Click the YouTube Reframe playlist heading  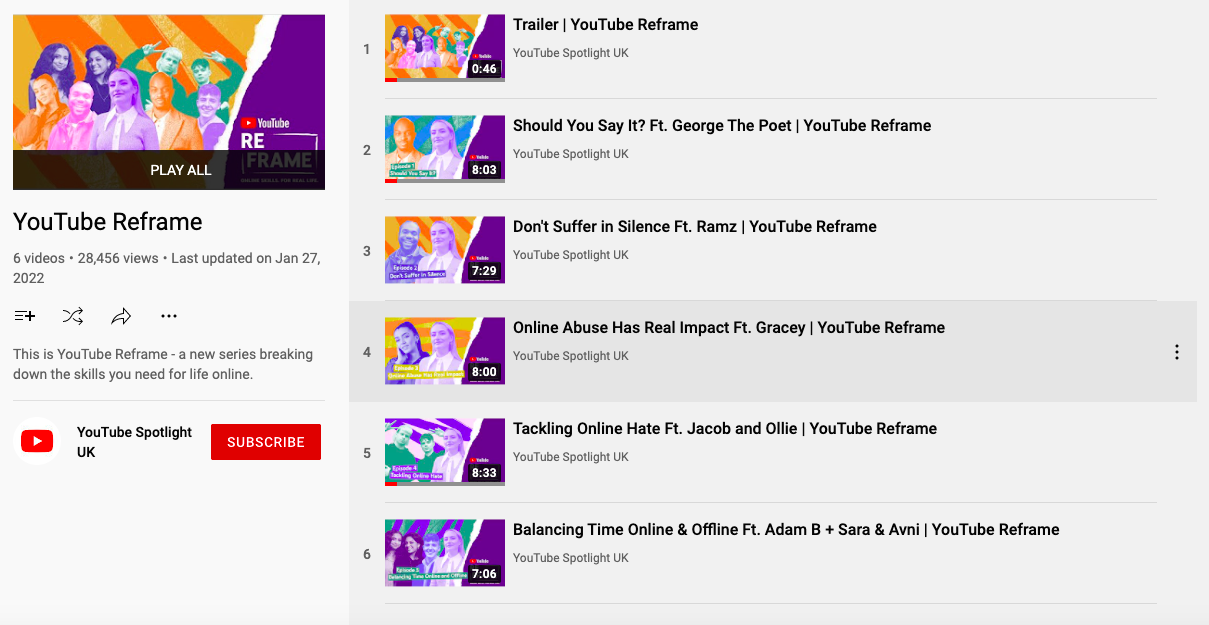[x=108, y=222]
